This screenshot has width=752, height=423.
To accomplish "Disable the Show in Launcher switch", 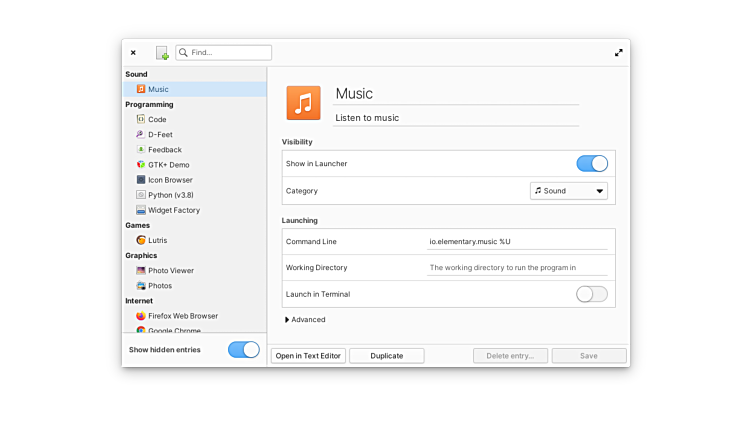I will pyautogui.click(x=592, y=164).
